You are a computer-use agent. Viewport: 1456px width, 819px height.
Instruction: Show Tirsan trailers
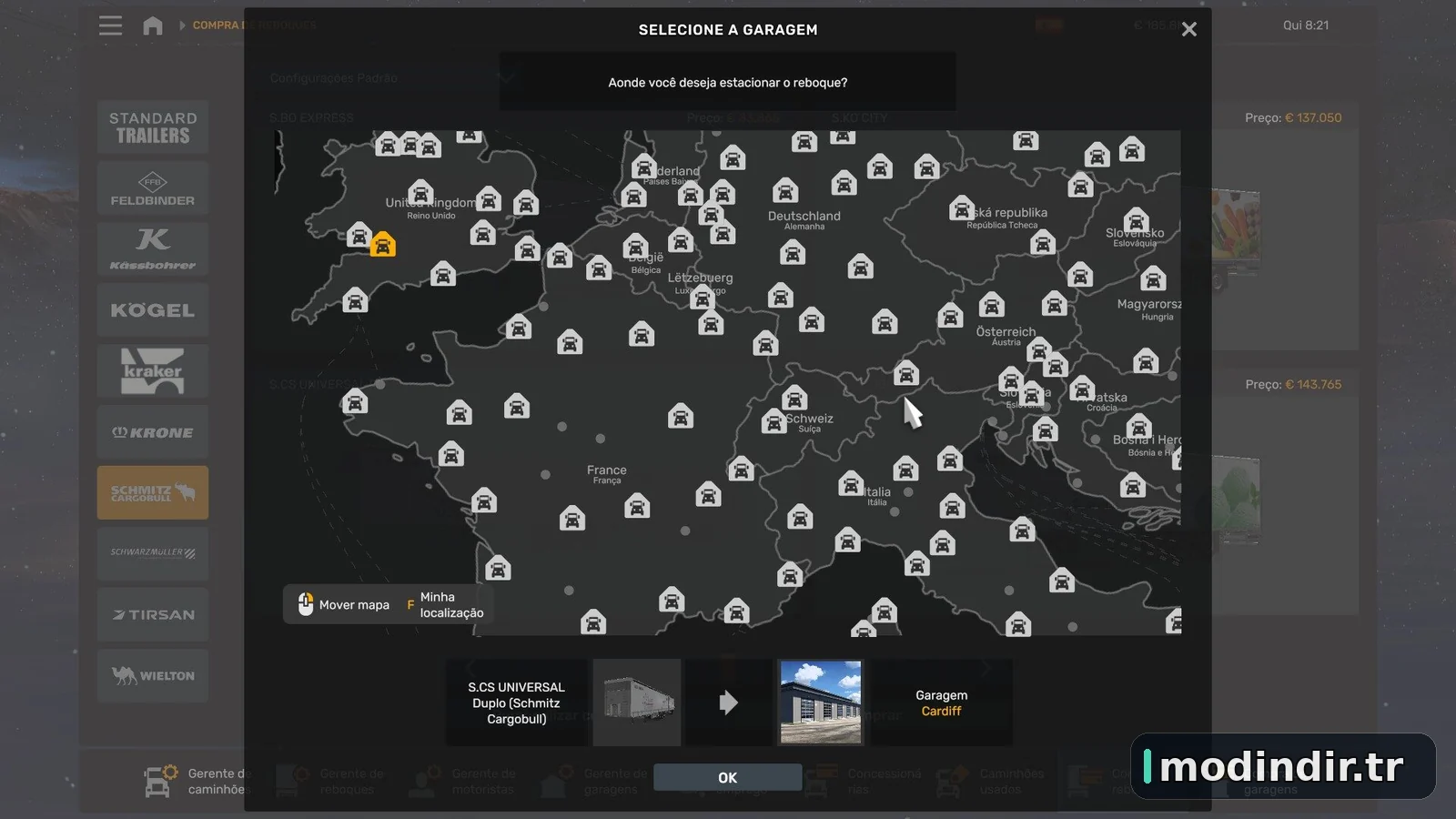[153, 615]
